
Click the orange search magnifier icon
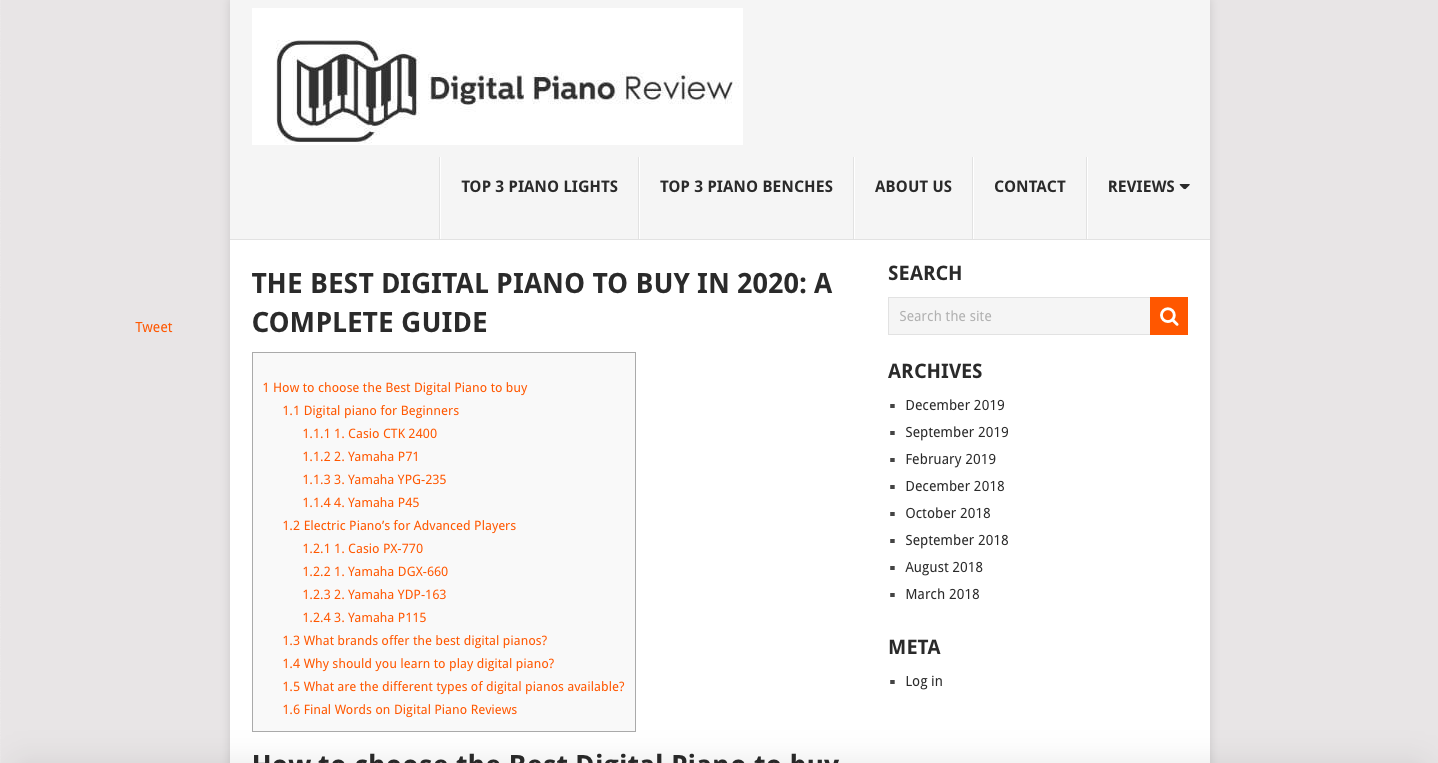[1168, 316]
